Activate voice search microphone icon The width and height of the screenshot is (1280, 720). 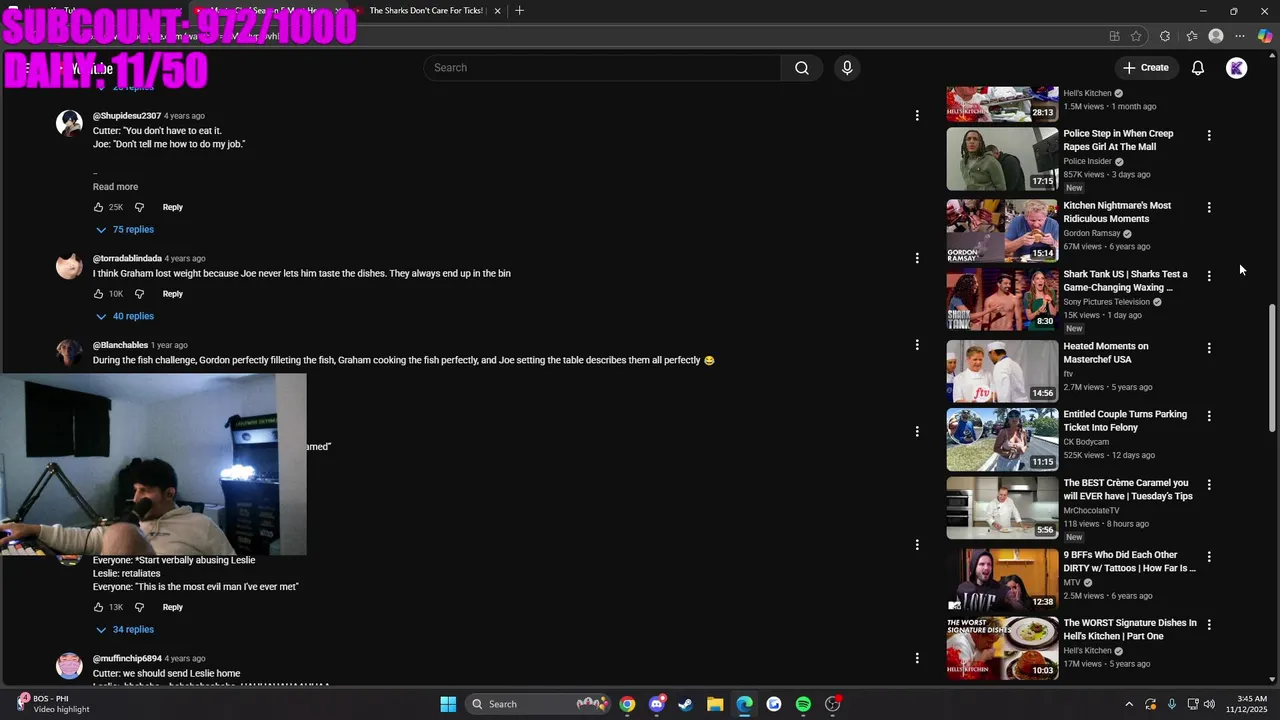pyautogui.click(x=847, y=68)
